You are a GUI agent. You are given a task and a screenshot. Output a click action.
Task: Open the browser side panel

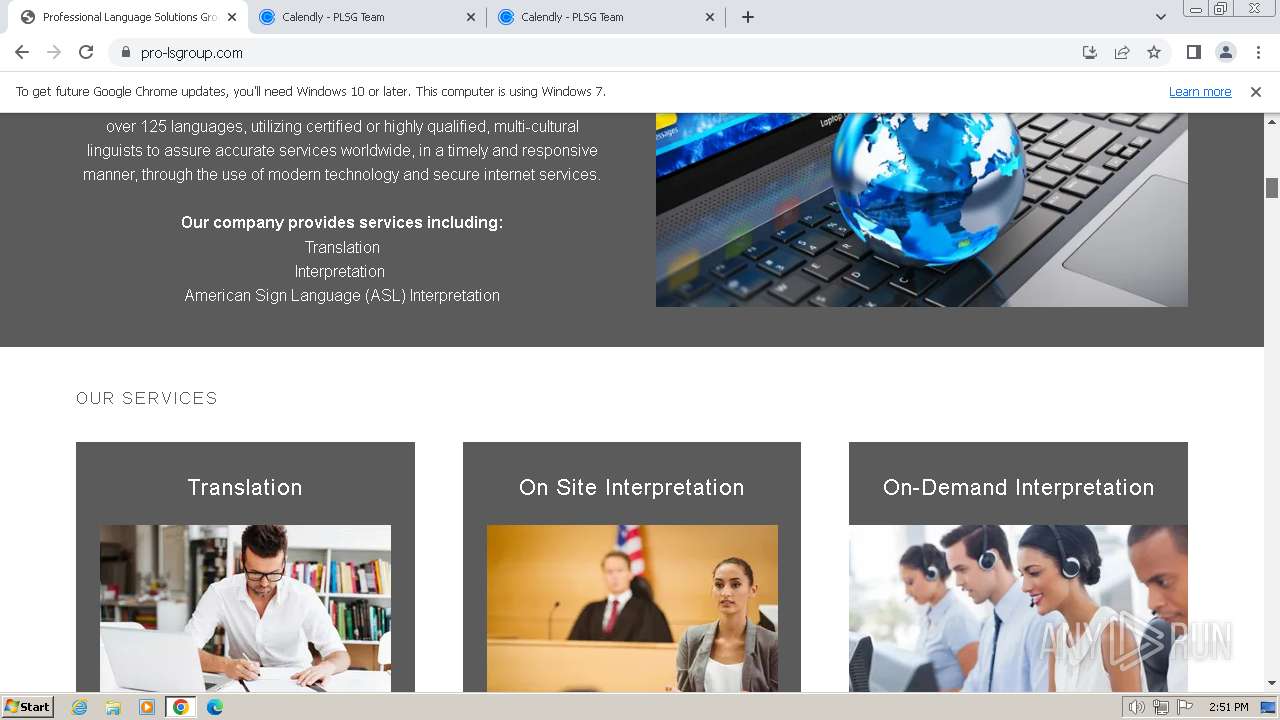click(x=1193, y=53)
